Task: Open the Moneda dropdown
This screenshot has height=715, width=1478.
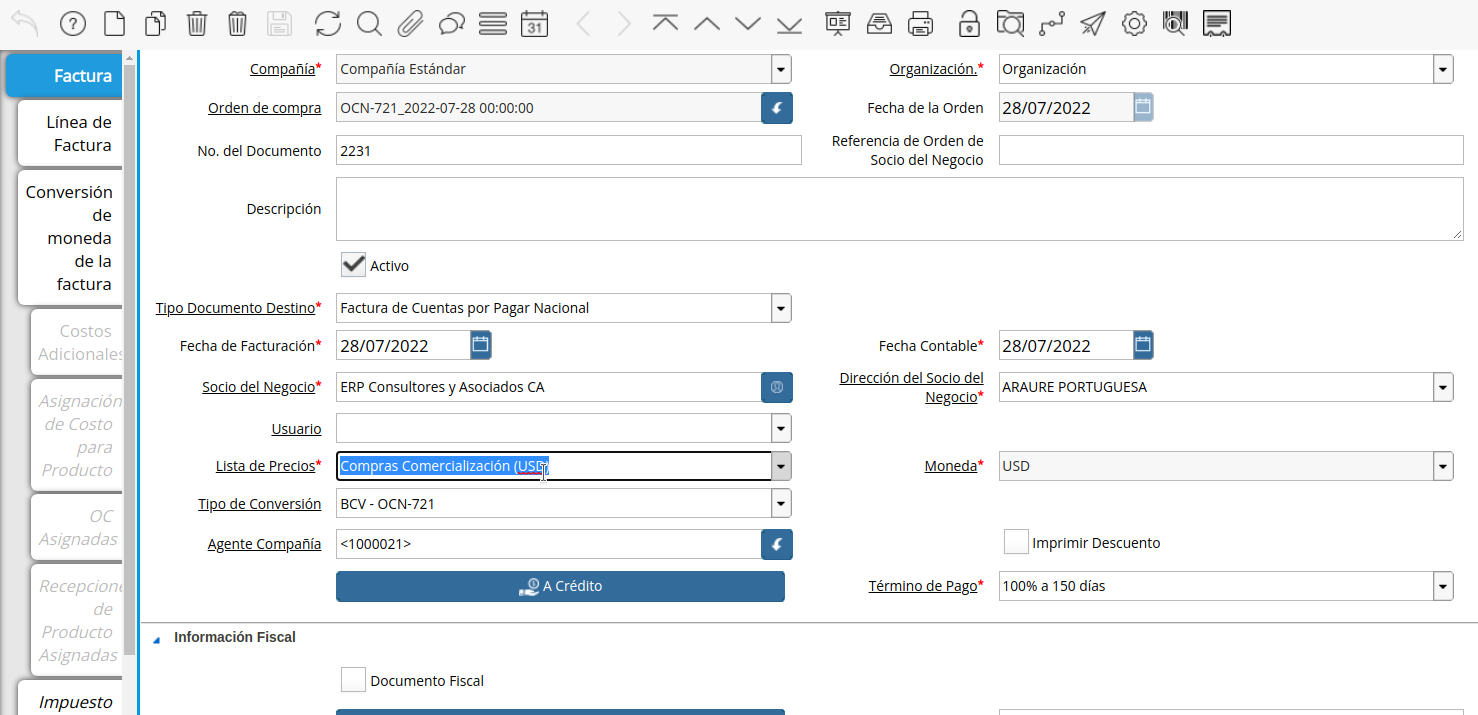Action: click(1442, 465)
